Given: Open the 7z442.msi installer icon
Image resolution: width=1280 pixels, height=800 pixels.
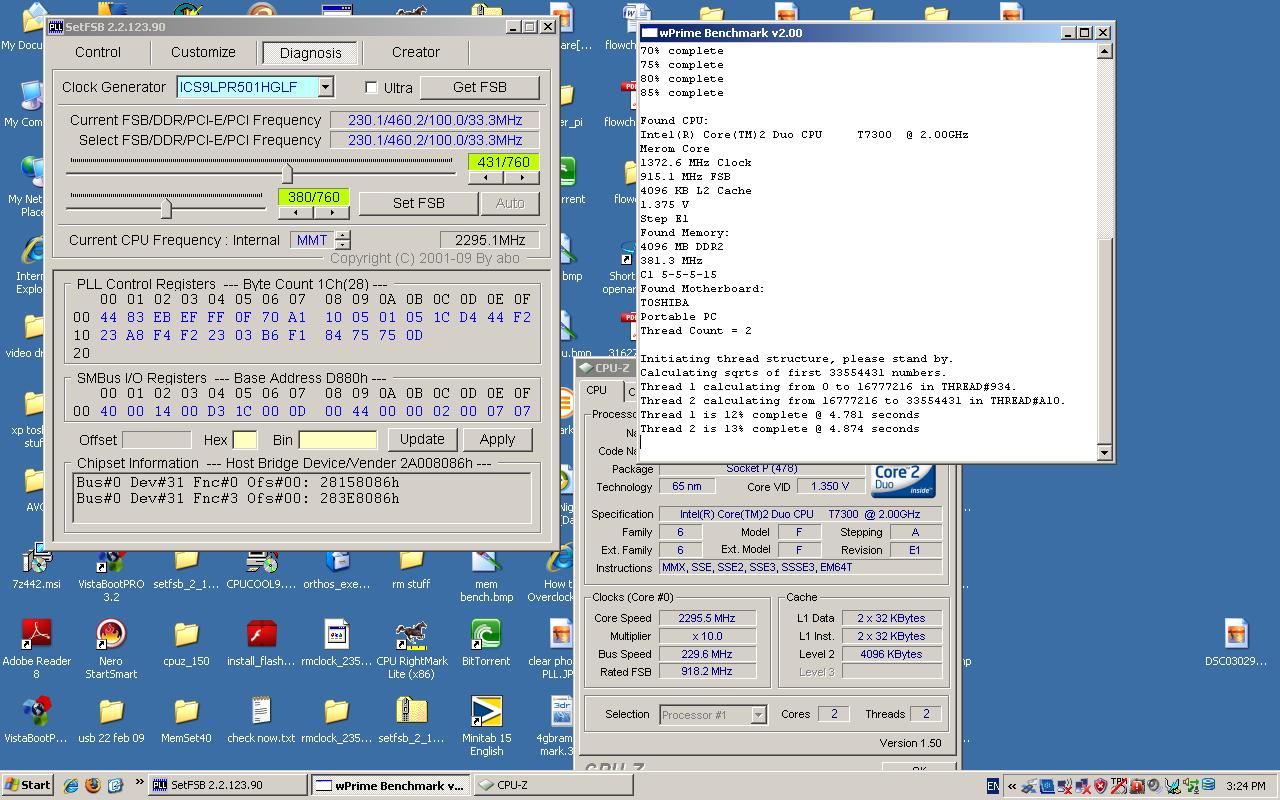Looking at the screenshot, I should (37, 563).
